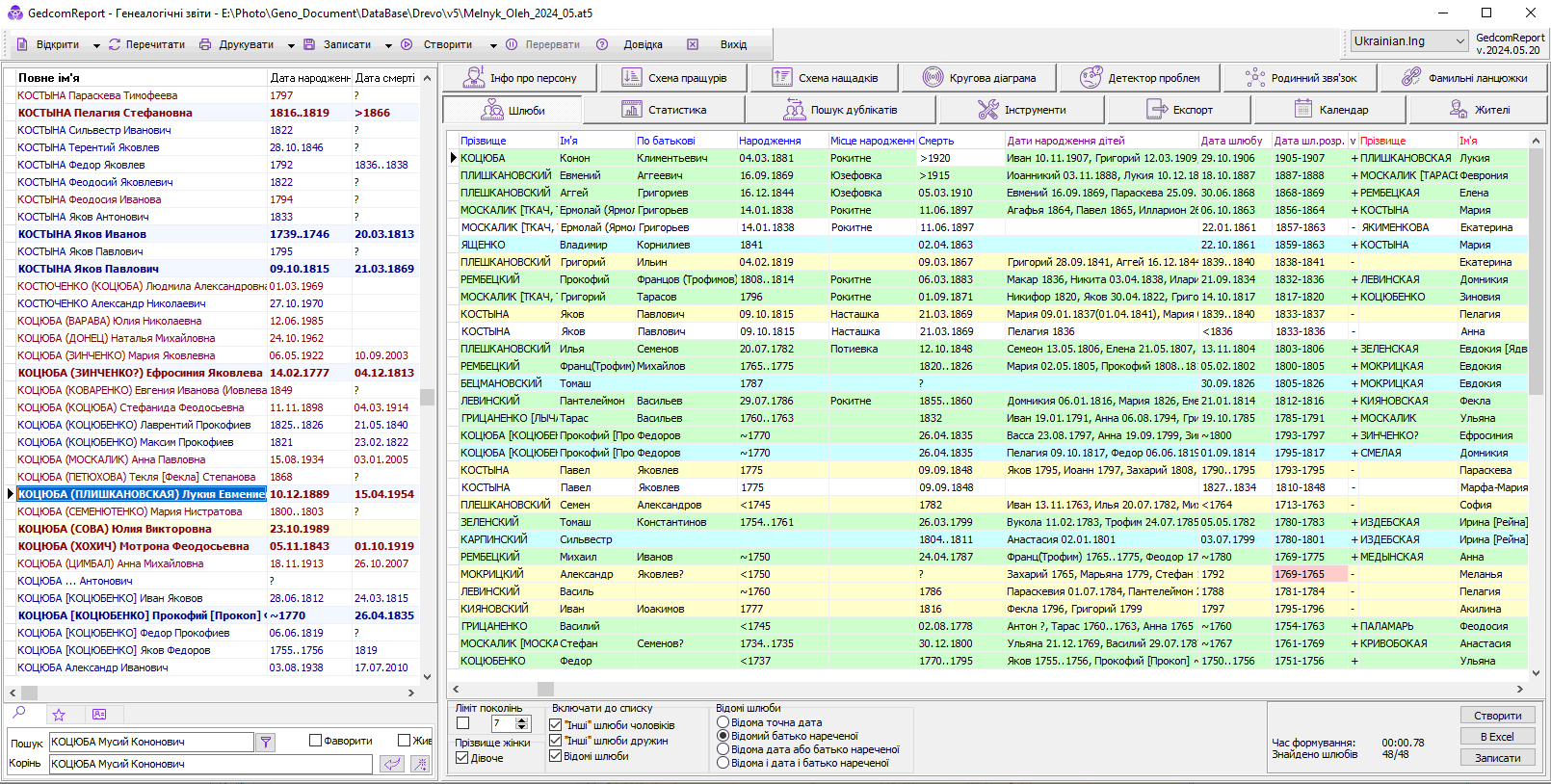This screenshot has height=784, width=1551.
Task: Open the favorites star tab icon
Action: (x=59, y=715)
